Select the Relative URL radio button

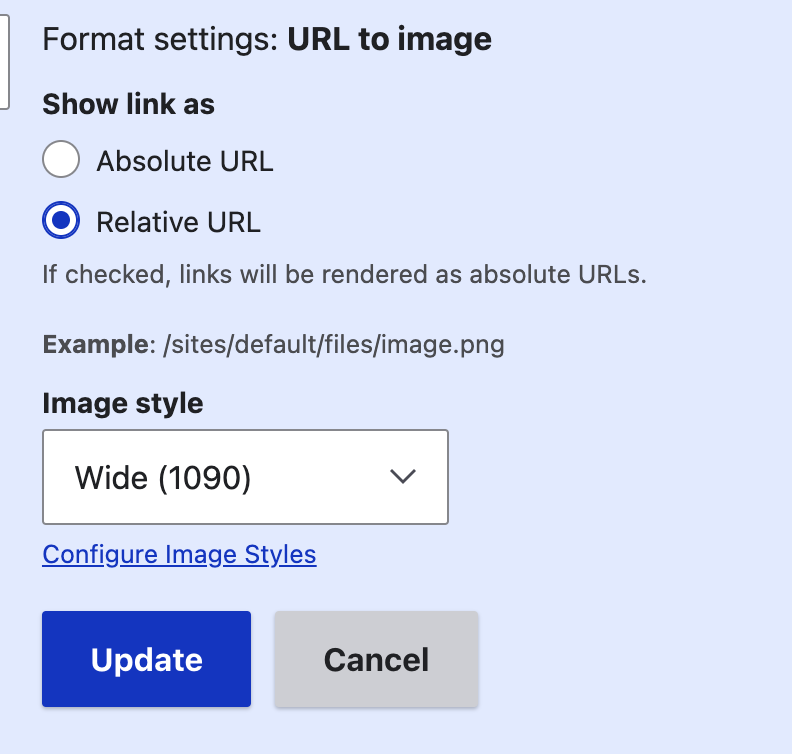pyautogui.click(x=61, y=221)
